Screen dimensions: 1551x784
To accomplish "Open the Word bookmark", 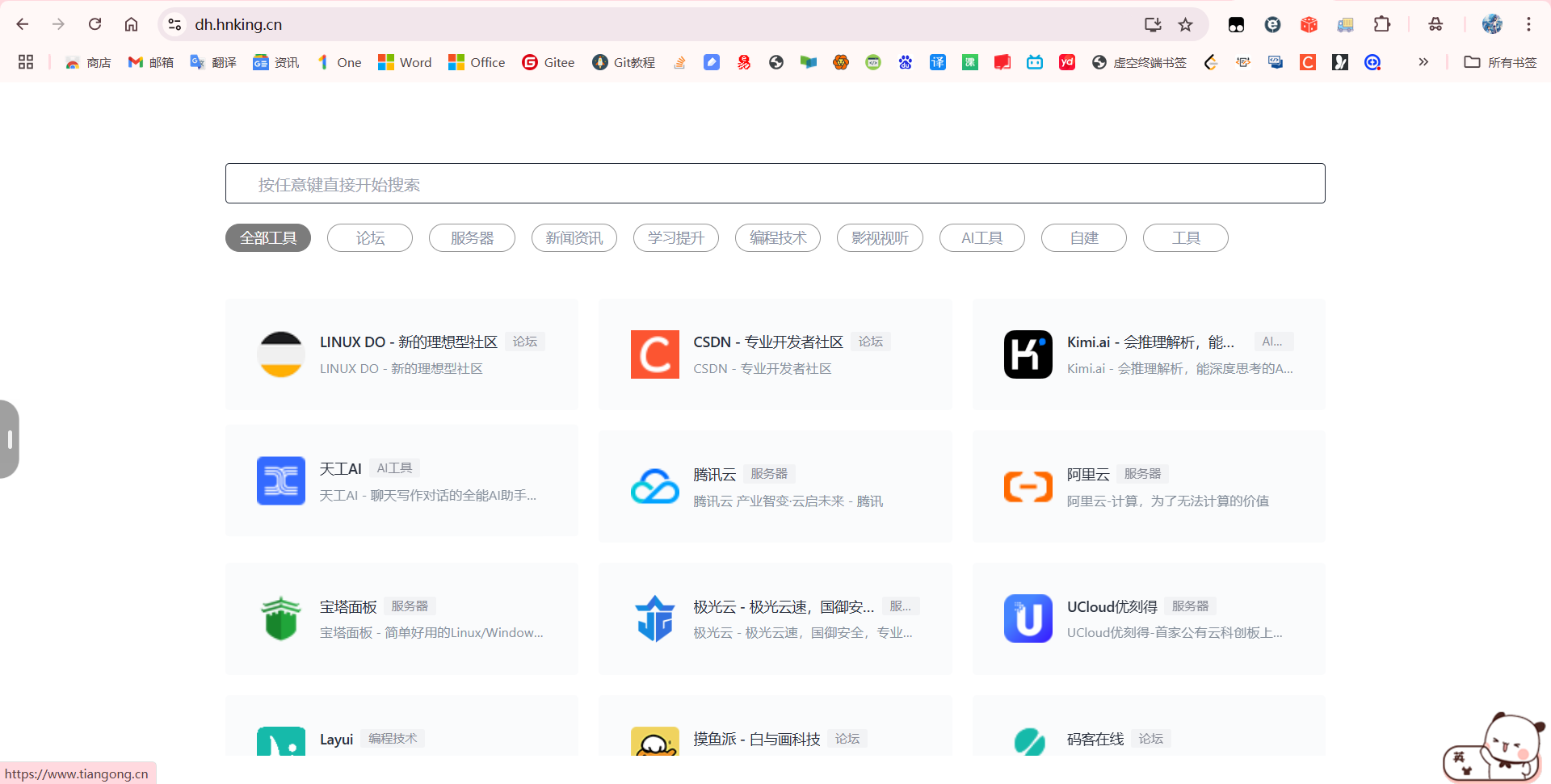I will pyautogui.click(x=405, y=62).
